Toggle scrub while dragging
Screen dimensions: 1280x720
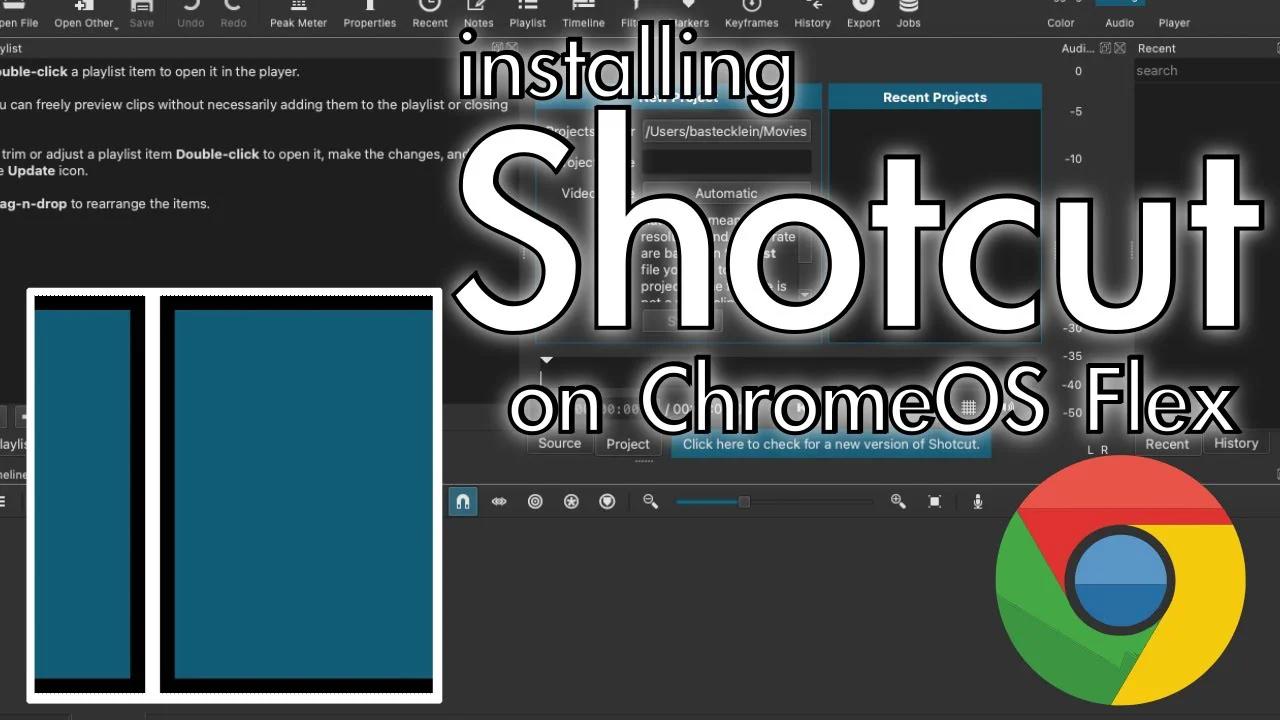point(499,501)
